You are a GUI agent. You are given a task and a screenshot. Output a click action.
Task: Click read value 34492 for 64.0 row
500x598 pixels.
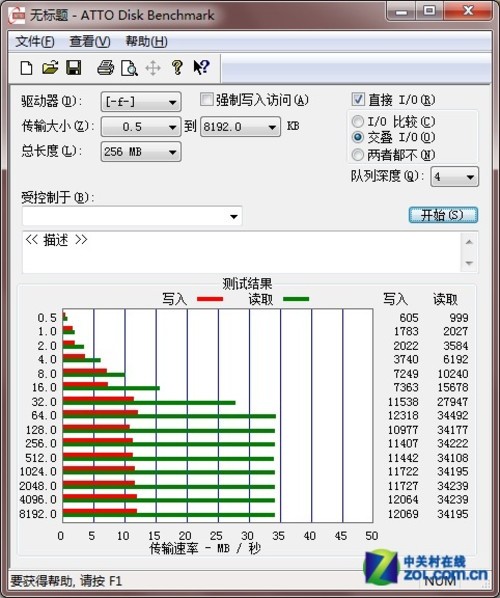point(453,415)
